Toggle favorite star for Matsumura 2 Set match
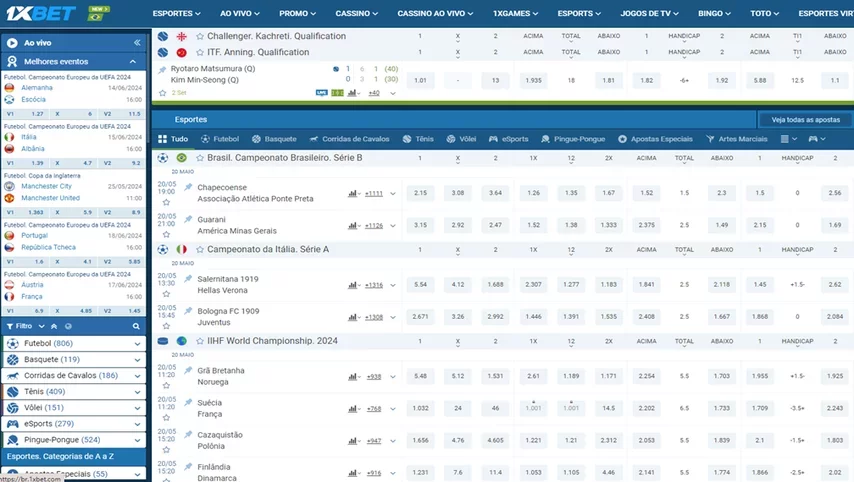The height and width of the screenshot is (482, 854). coord(162,93)
